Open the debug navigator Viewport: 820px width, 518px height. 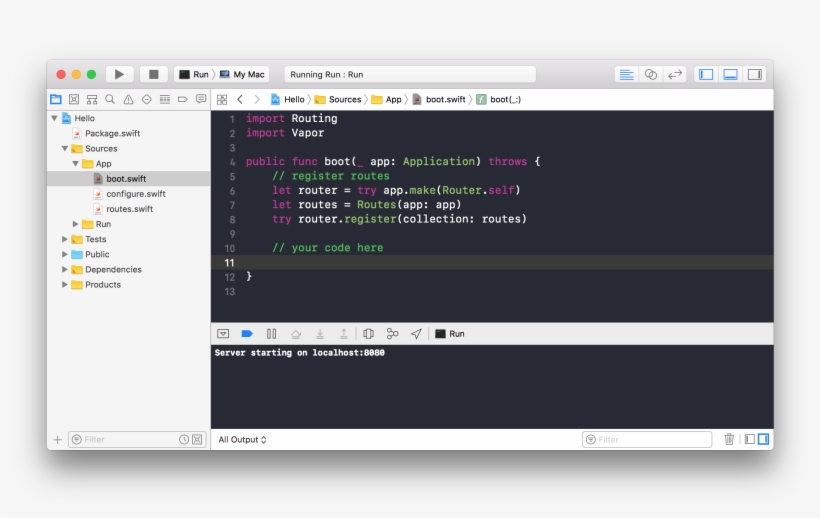tap(165, 99)
